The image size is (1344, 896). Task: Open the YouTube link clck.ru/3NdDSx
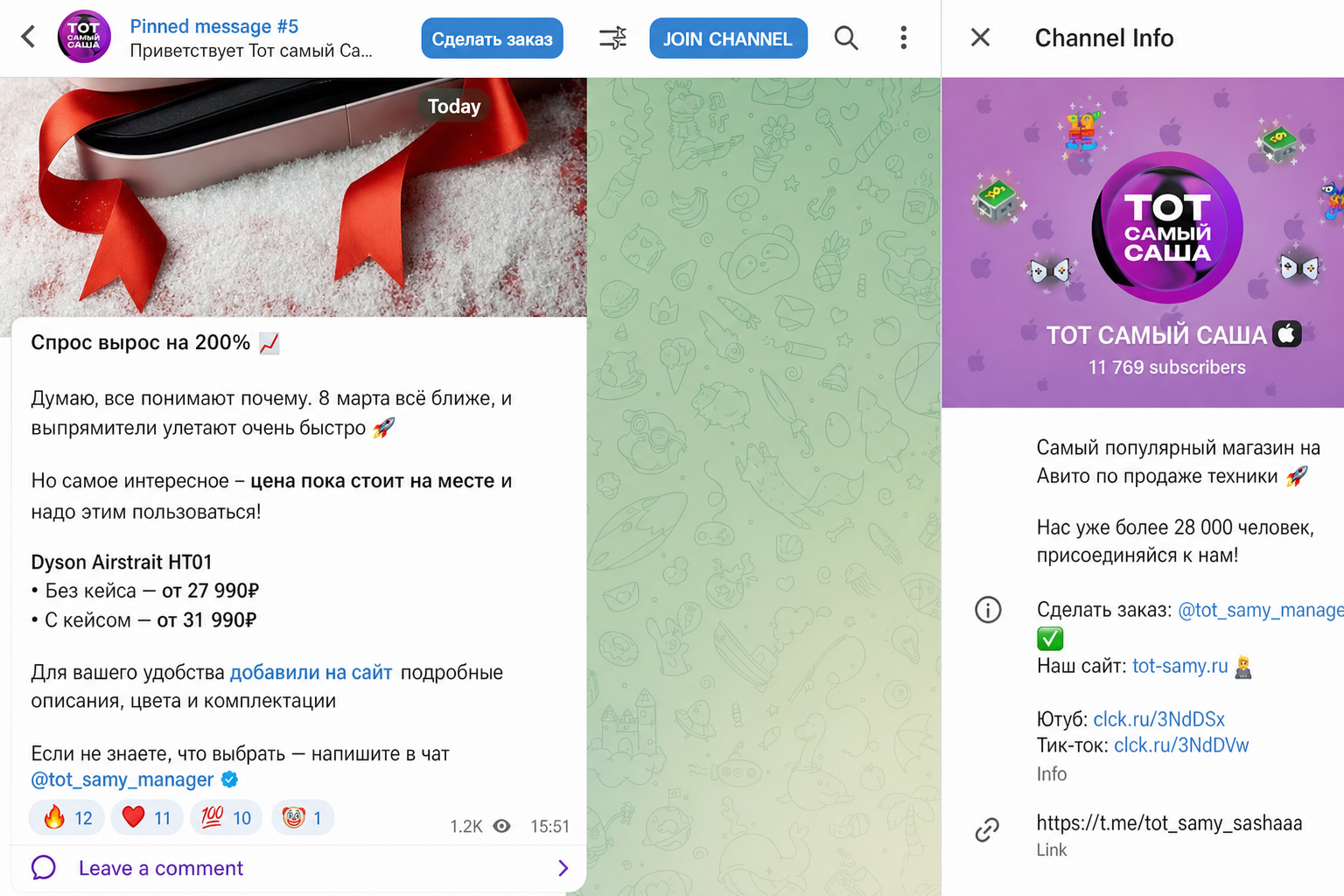coord(1159,719)
